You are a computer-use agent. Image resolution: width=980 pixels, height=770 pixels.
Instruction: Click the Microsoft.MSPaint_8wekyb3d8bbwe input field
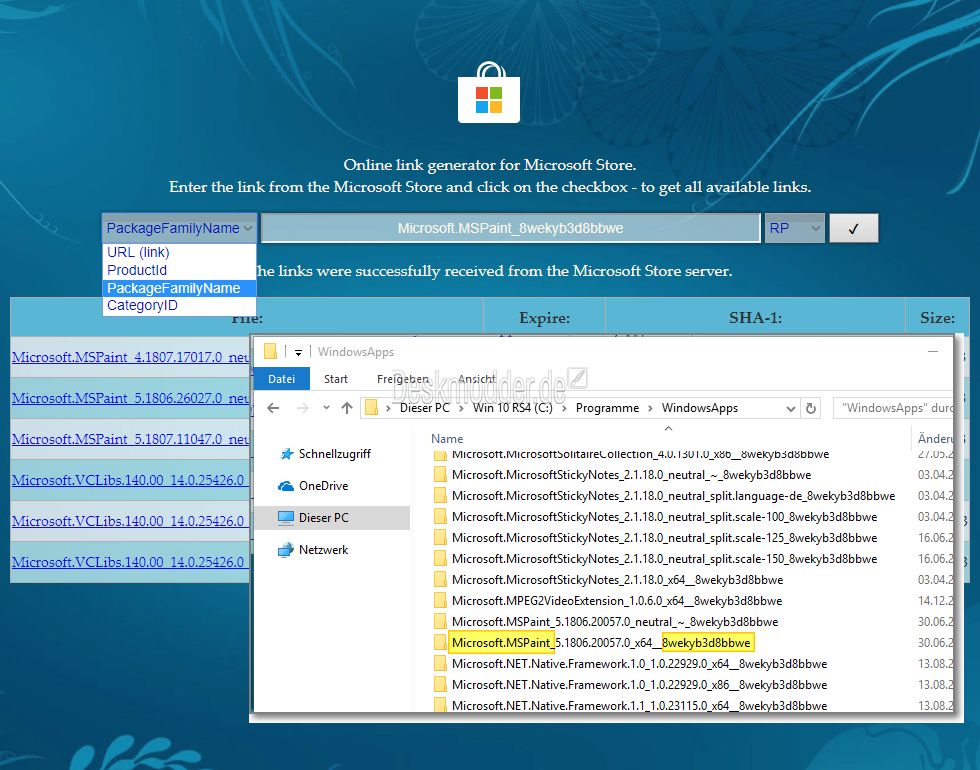click(511, 228)
